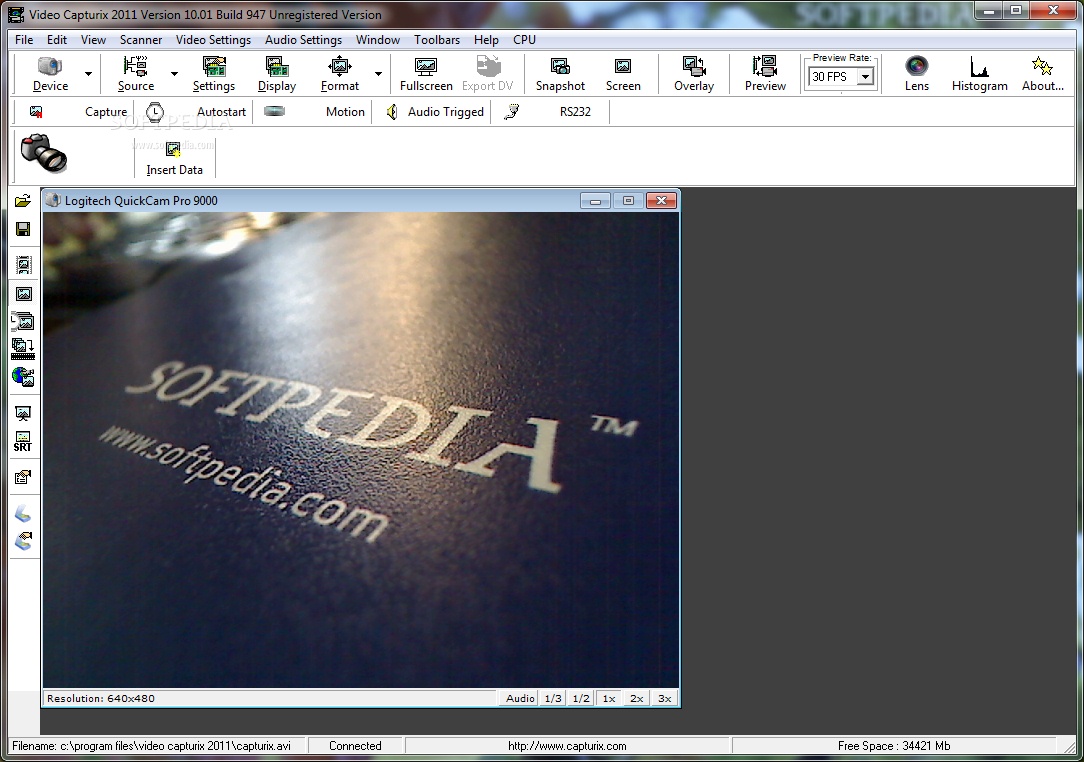Image resolution: width=1084 pixels, height=762 pixels.
Task: Click the single picture sidebar icon
Action: point(24,294)
